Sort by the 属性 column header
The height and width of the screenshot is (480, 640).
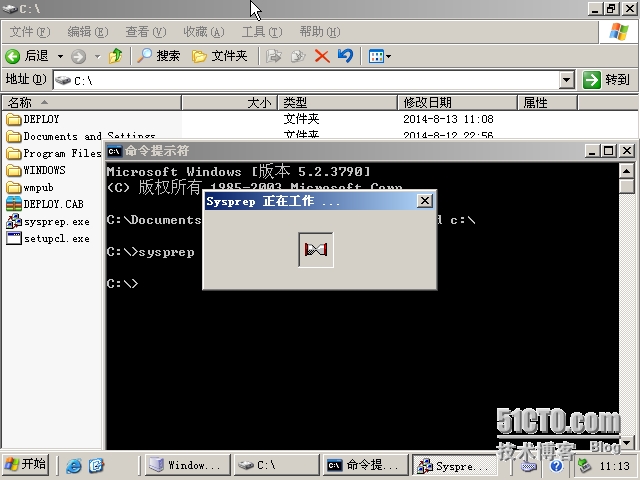click(547, 102)
